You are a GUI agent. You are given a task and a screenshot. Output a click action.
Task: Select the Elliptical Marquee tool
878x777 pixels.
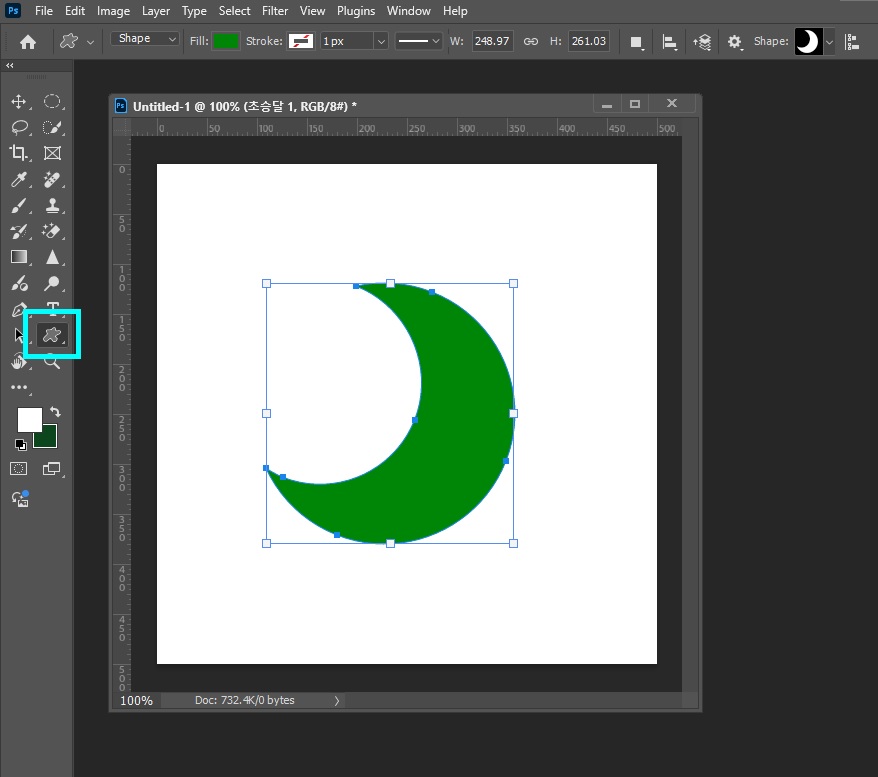[52, 101]
